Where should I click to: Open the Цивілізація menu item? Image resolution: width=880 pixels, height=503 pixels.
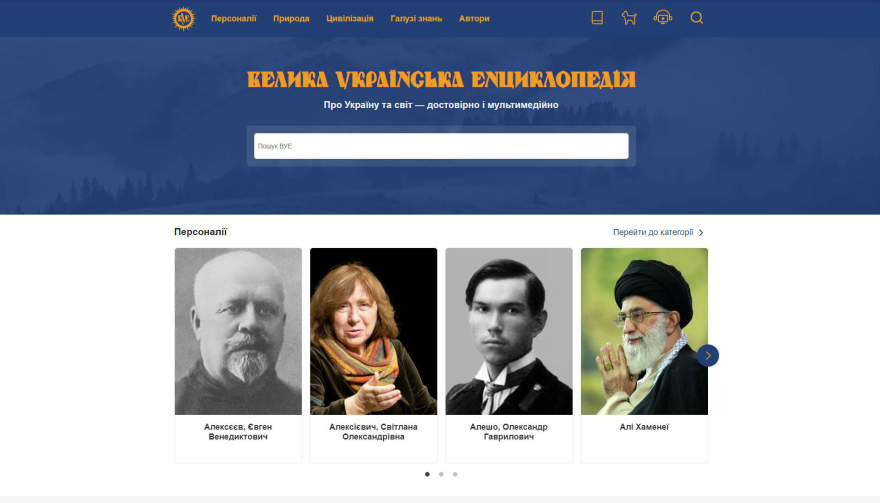tap(350, 19)
